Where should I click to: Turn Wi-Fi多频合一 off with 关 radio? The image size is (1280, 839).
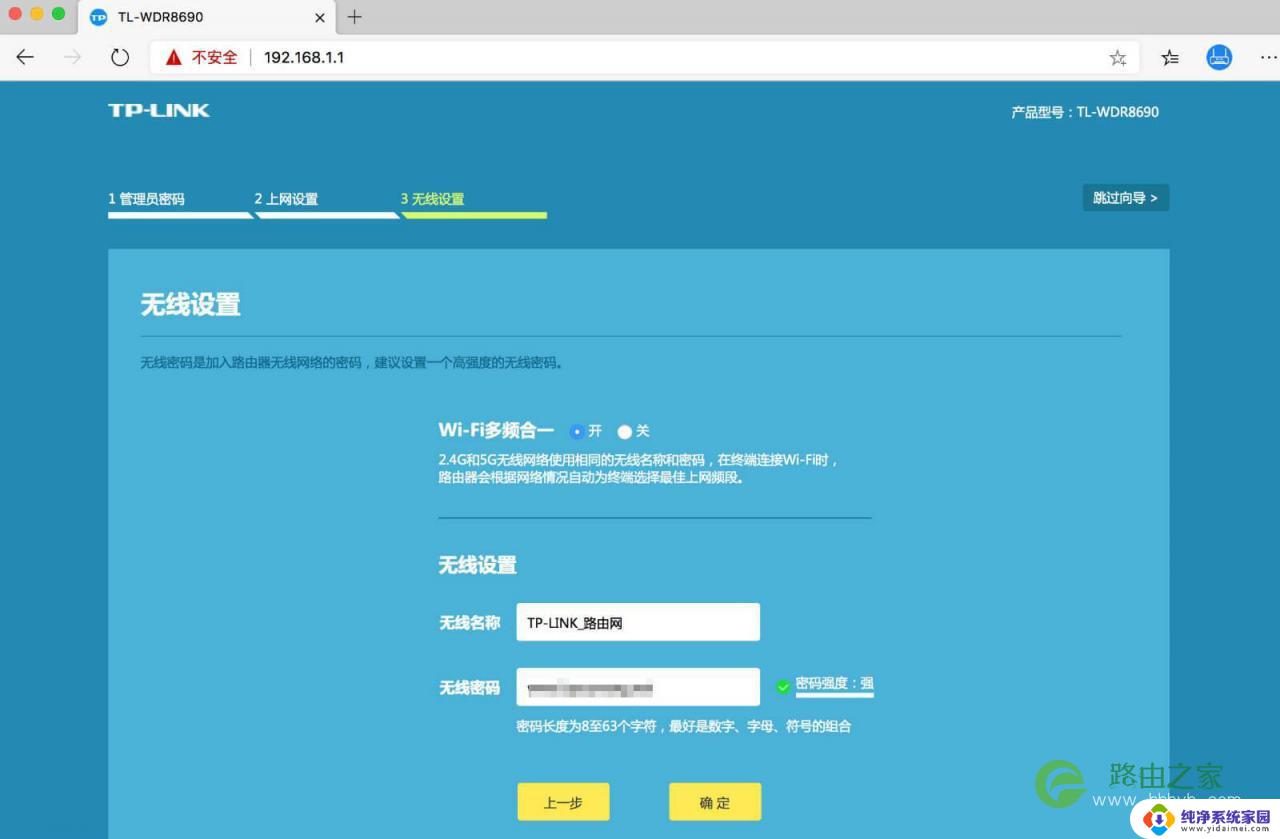625,432
